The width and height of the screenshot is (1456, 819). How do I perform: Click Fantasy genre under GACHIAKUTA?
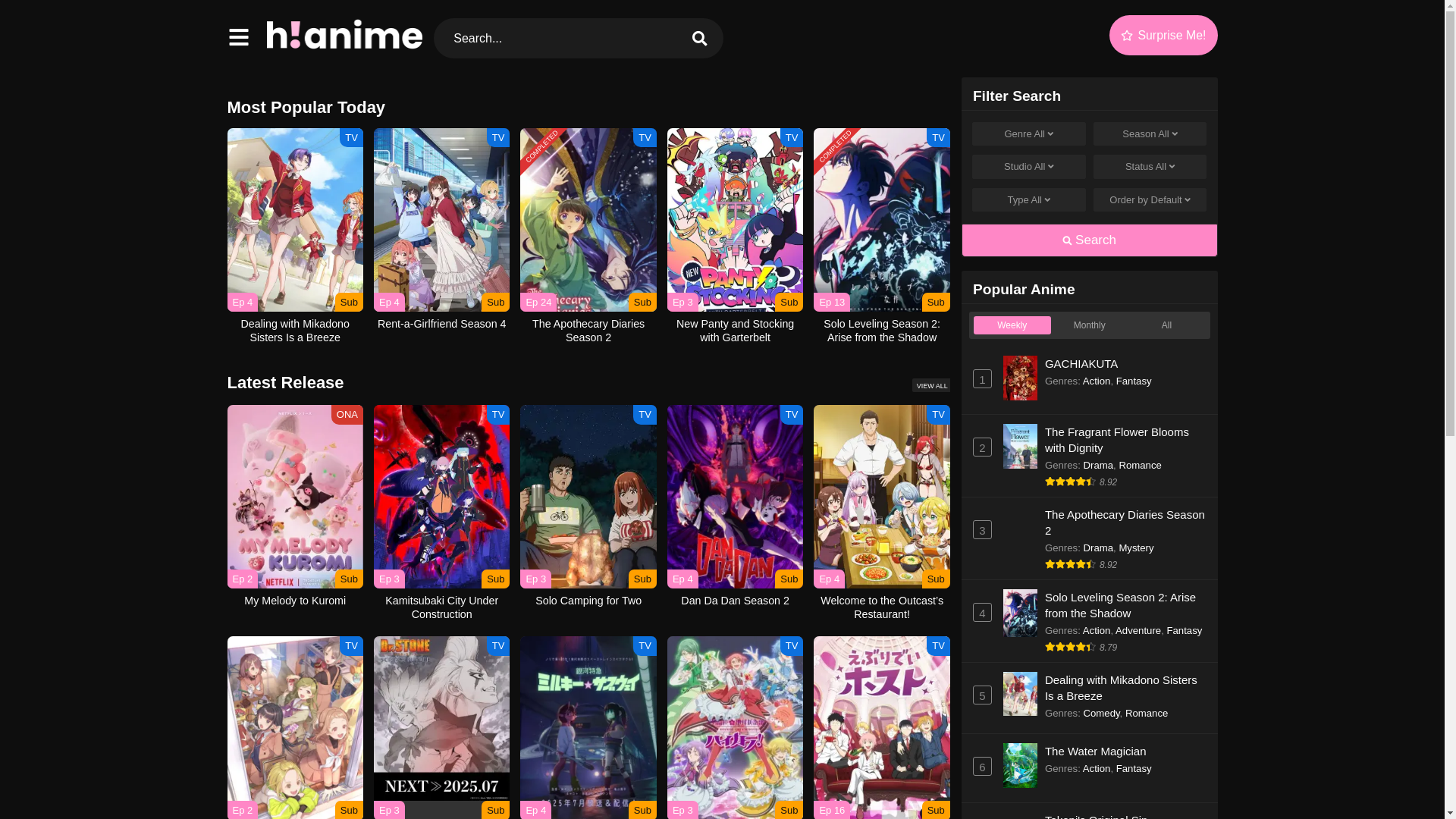click(x=1134, y=381)
